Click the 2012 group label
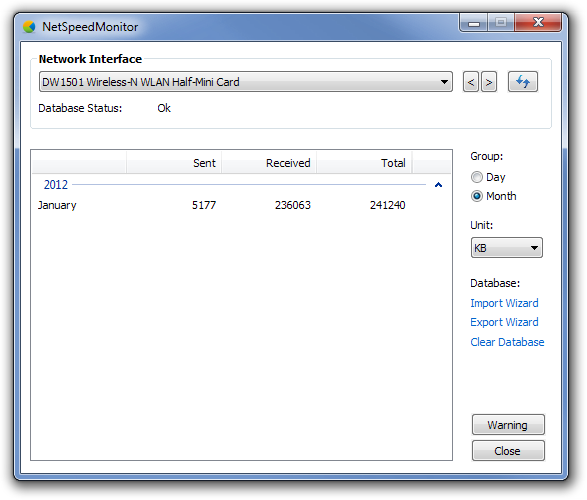Viewport: 587px width, 500px height. pos(56,185)
